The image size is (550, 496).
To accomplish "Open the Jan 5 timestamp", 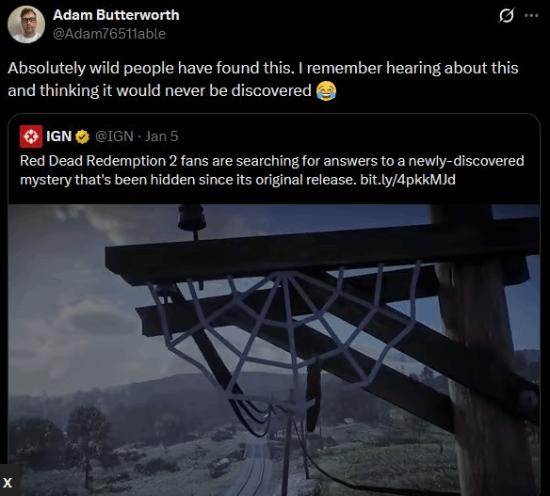I will (162, 136).
